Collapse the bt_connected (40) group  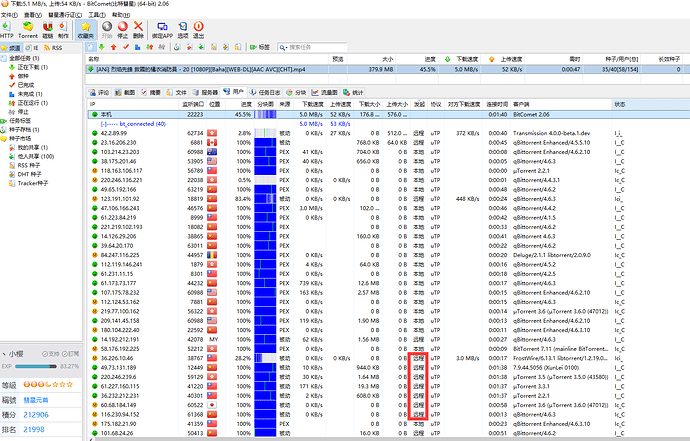coord(103,124)
